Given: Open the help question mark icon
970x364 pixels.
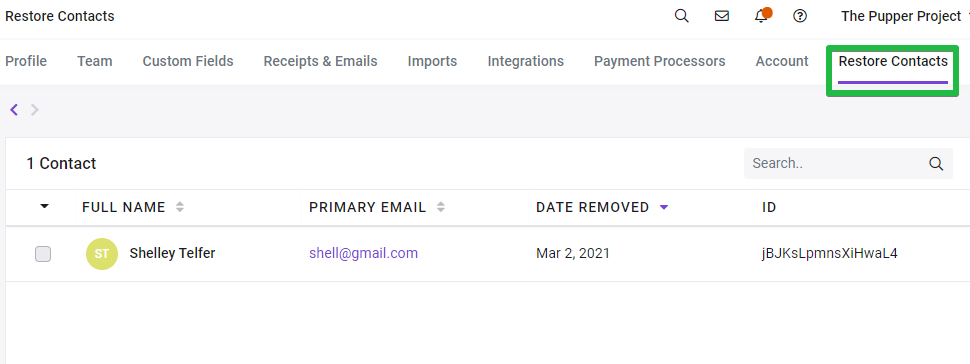Looking at the screenshot, I should tap(800, 16).
